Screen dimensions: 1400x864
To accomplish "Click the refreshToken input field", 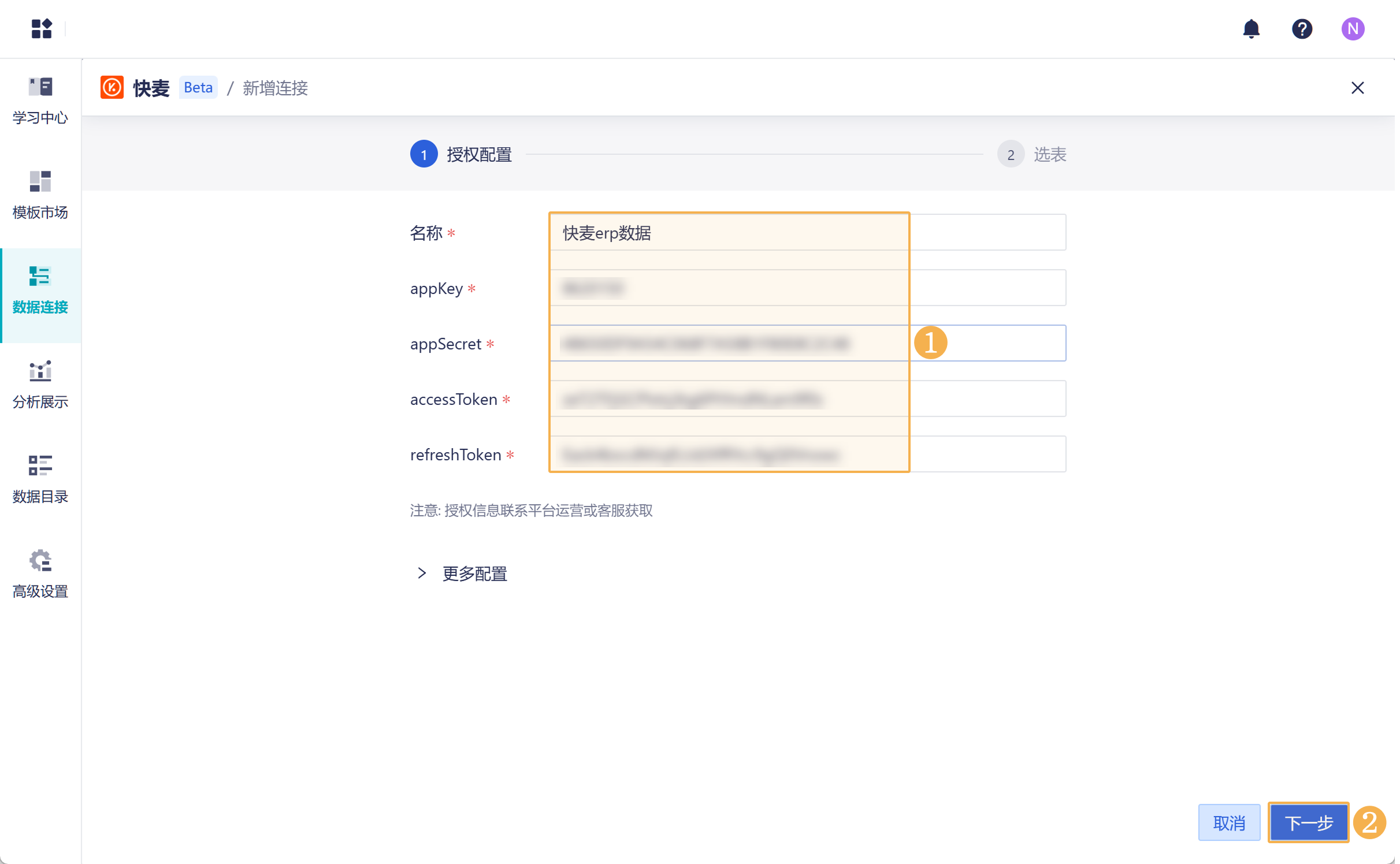I will 807,455.
